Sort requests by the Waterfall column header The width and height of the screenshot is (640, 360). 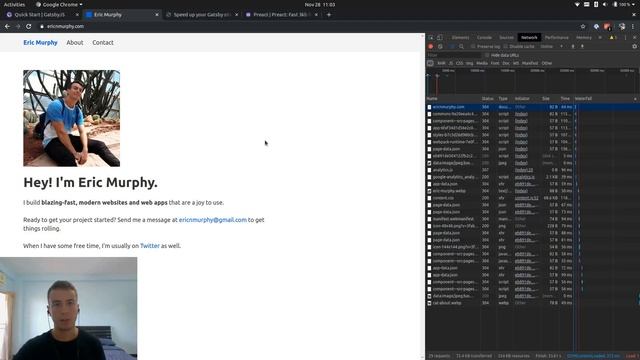pos(605,98)
